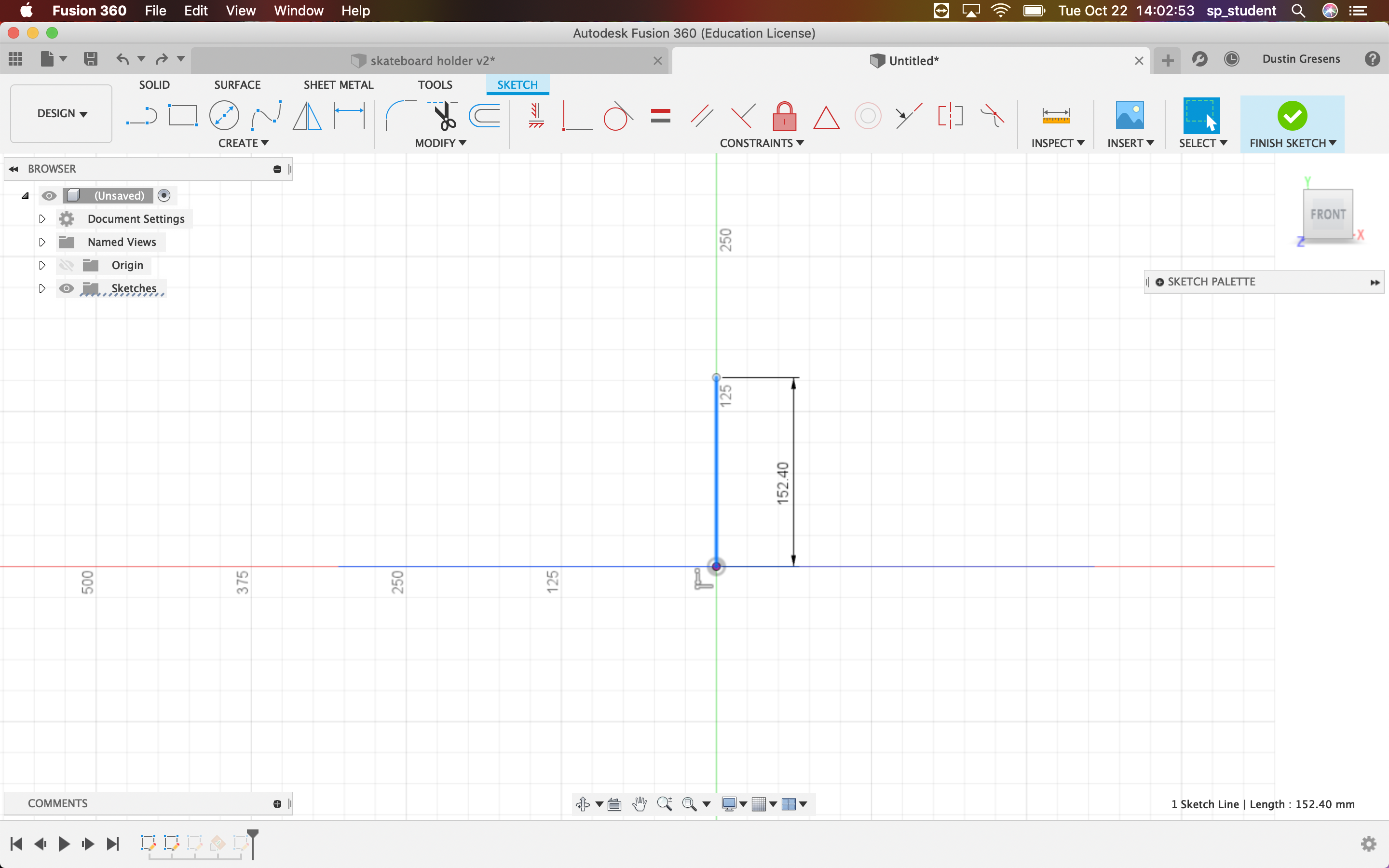Image resolution: width=1389 pixels, height=868 pixels.
Task: Open the File menu
Action: click(155, 11)
